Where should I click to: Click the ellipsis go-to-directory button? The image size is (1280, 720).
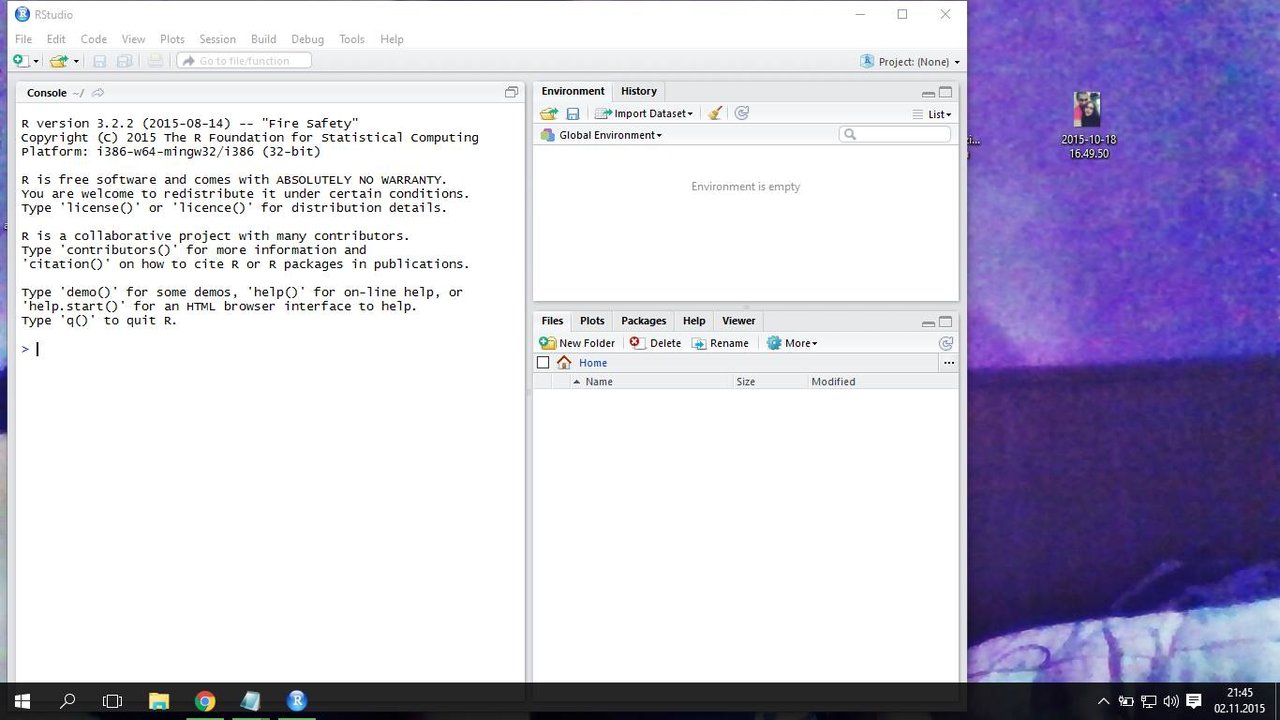949,363
